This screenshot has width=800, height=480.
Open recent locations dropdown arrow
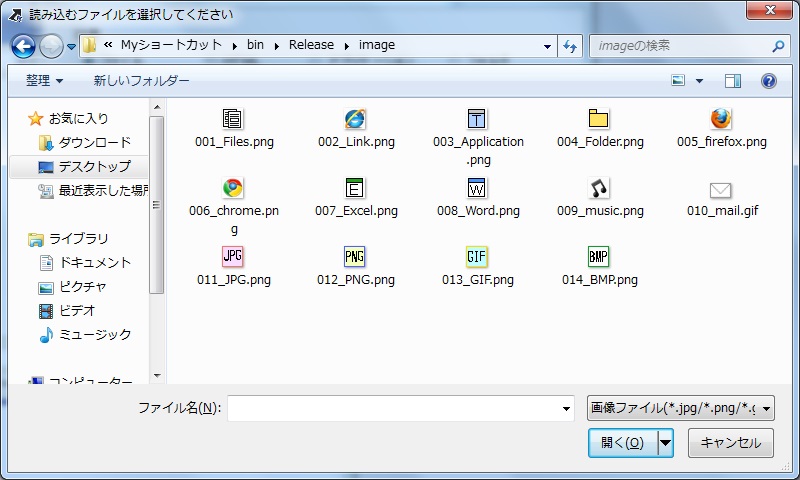pyautogui.click(x=71, y=47)
